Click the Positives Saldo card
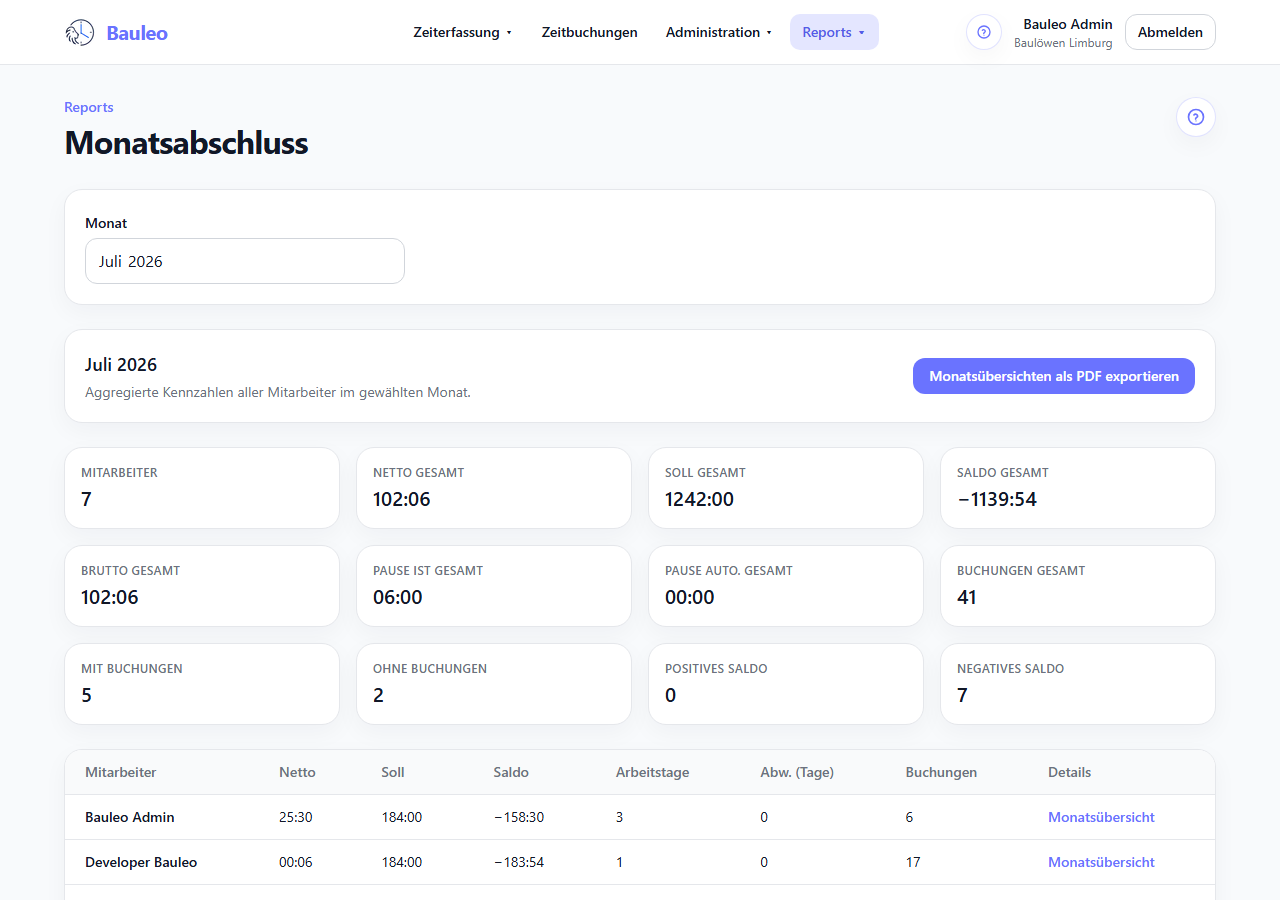This screenshot has width=1280, height=900. coord(786,684)
